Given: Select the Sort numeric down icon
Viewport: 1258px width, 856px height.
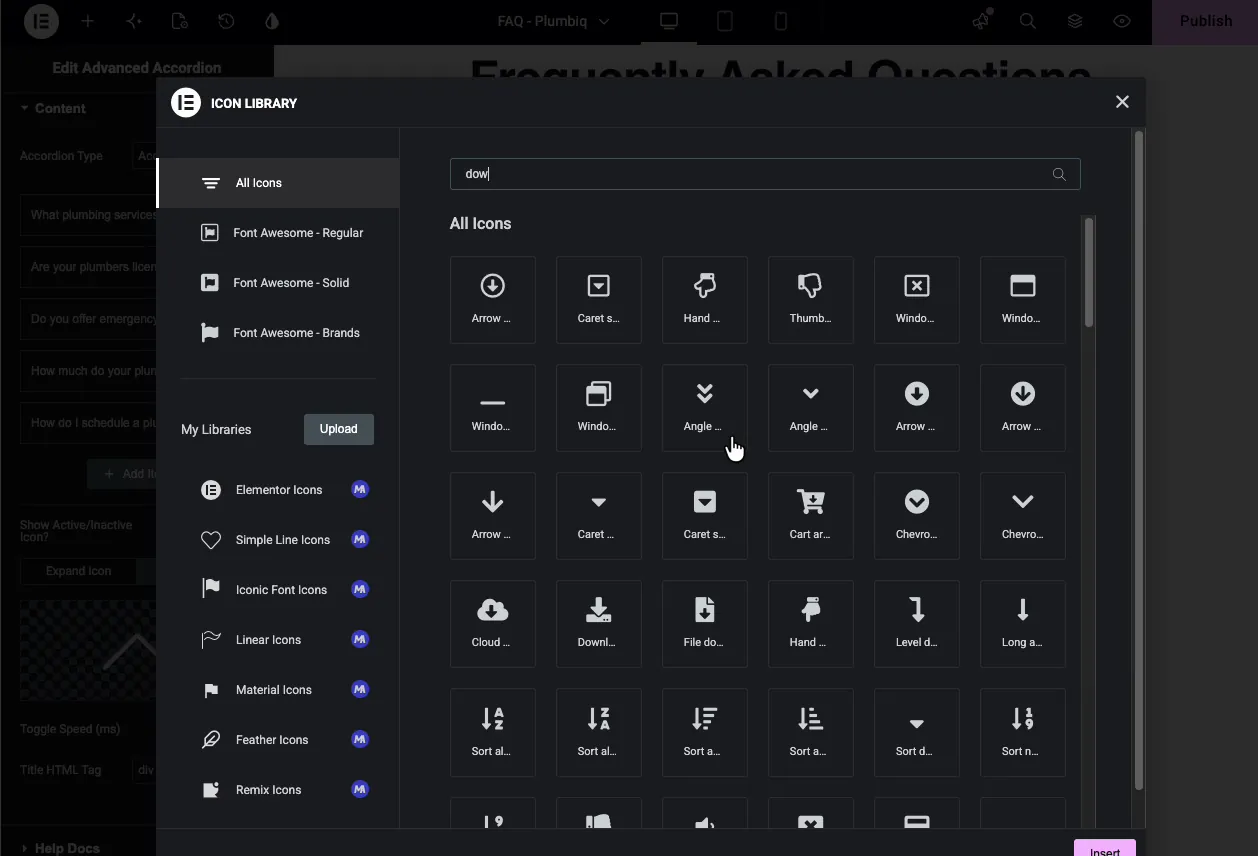Looking at the screenshot, I should pyautogui.click(x=1022, y=732).
